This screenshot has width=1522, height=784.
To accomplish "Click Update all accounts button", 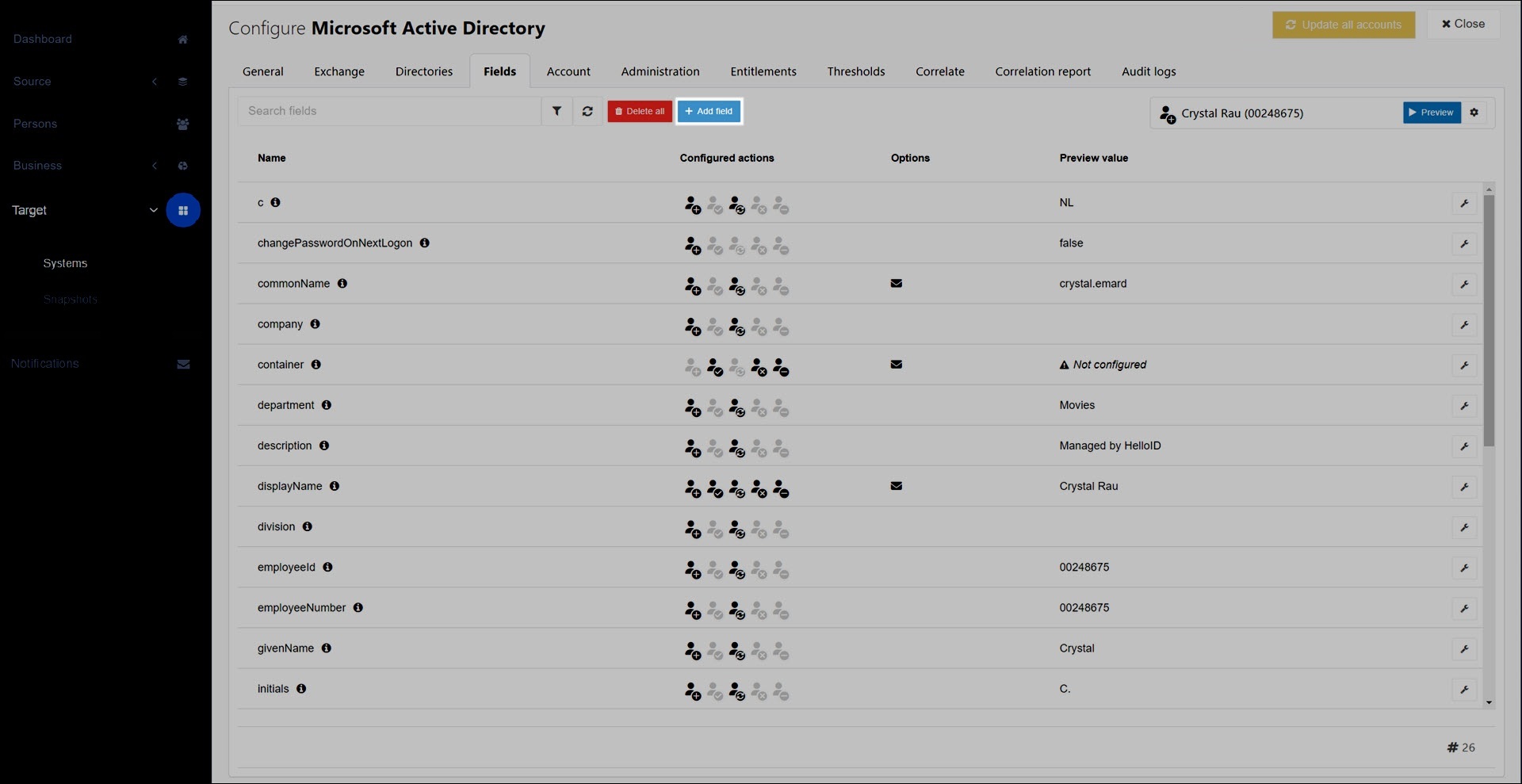I will [1344, 25].
